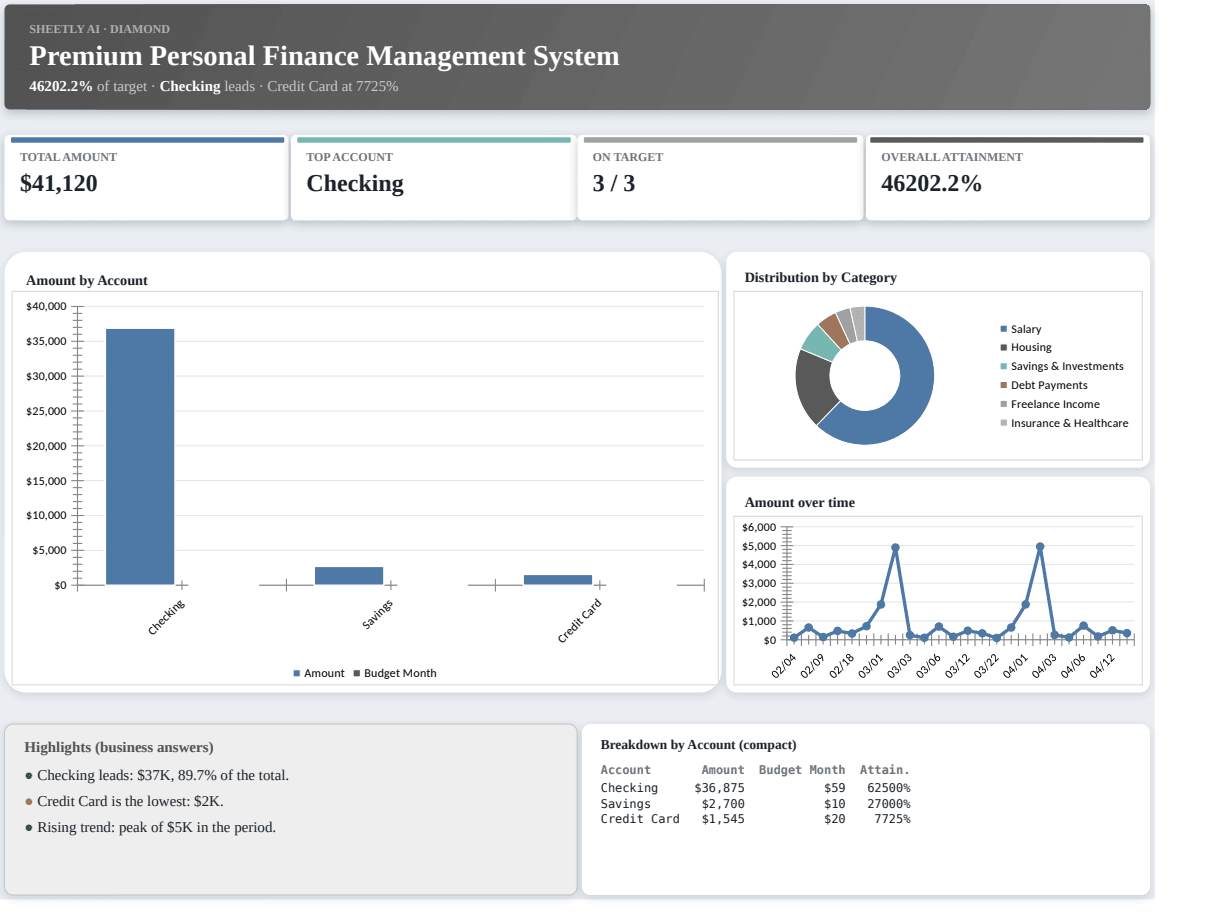
Task: Click the $1,545 amount in Credit Card row
Action: click(x=723, y=819)
